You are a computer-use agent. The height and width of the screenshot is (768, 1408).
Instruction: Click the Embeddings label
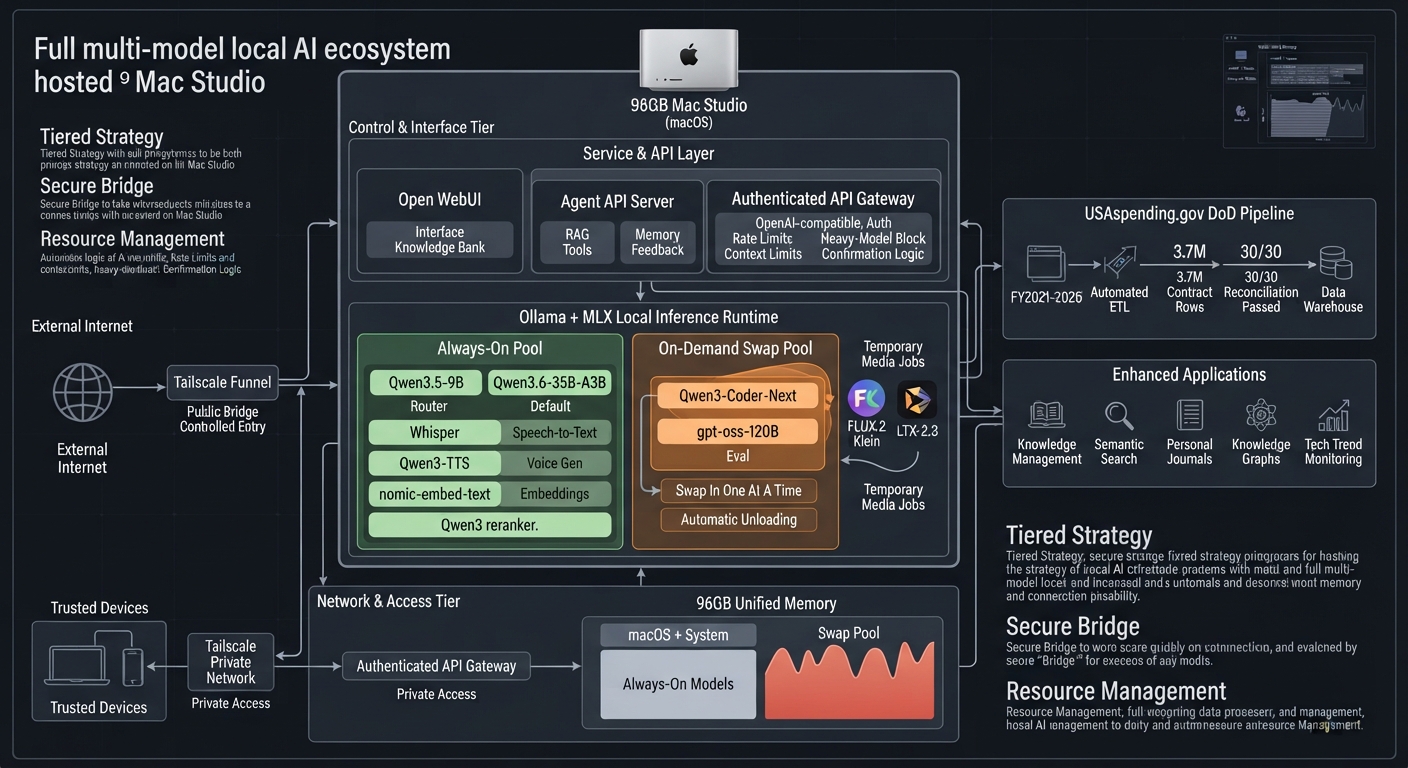[555, 494]
